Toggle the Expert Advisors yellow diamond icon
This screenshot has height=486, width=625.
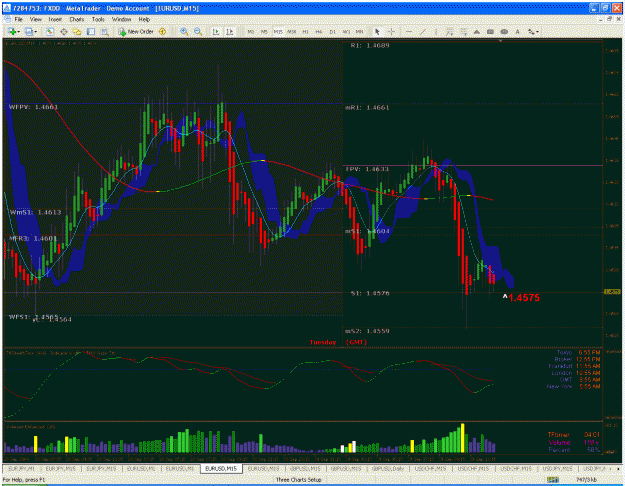tap(162, 31)
